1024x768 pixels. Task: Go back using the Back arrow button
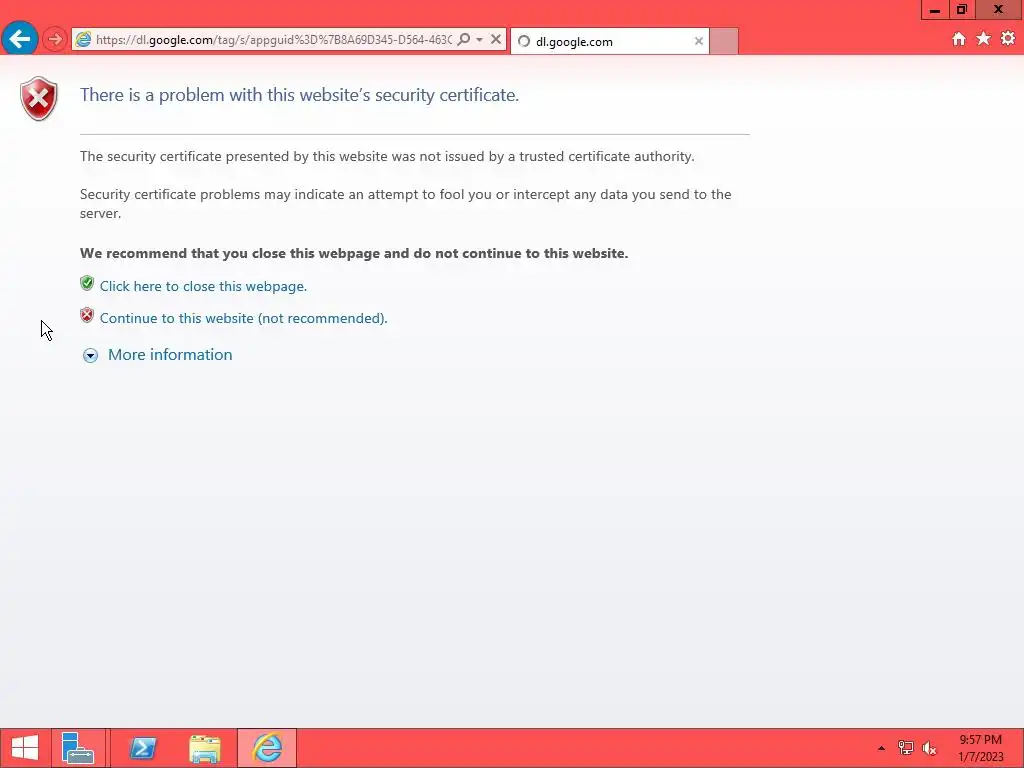pyautogui.click(x=20, y=39)
